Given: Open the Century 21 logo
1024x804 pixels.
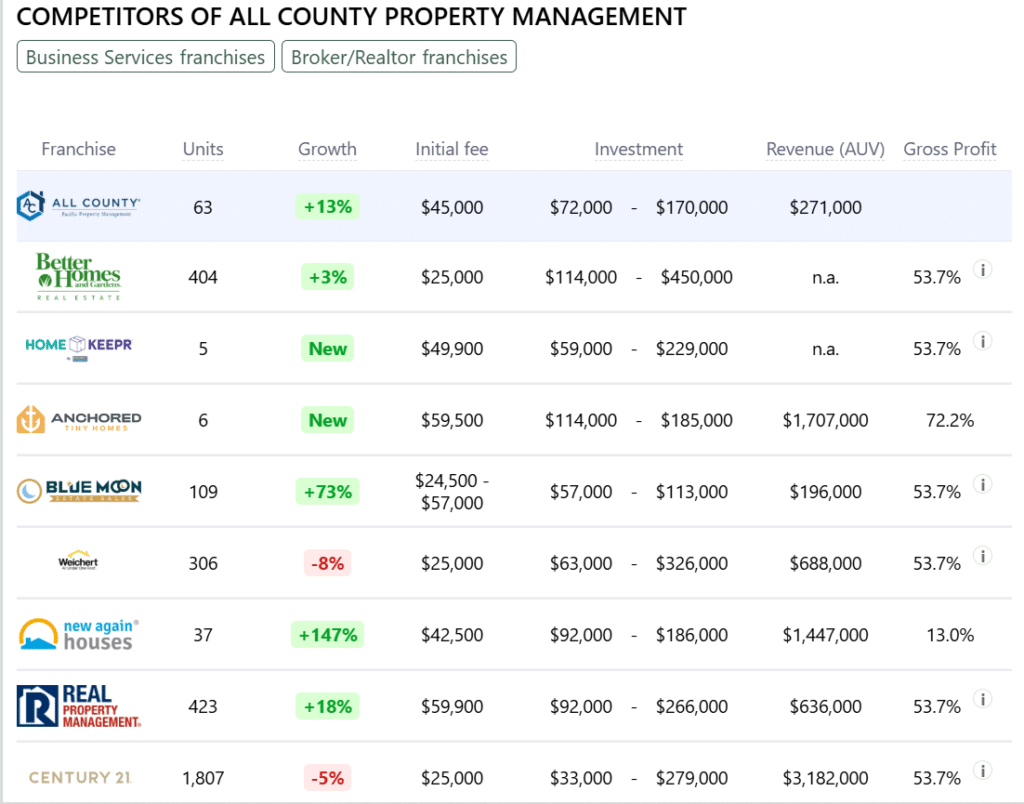Looking at the screenshot, I should [80, 777].
